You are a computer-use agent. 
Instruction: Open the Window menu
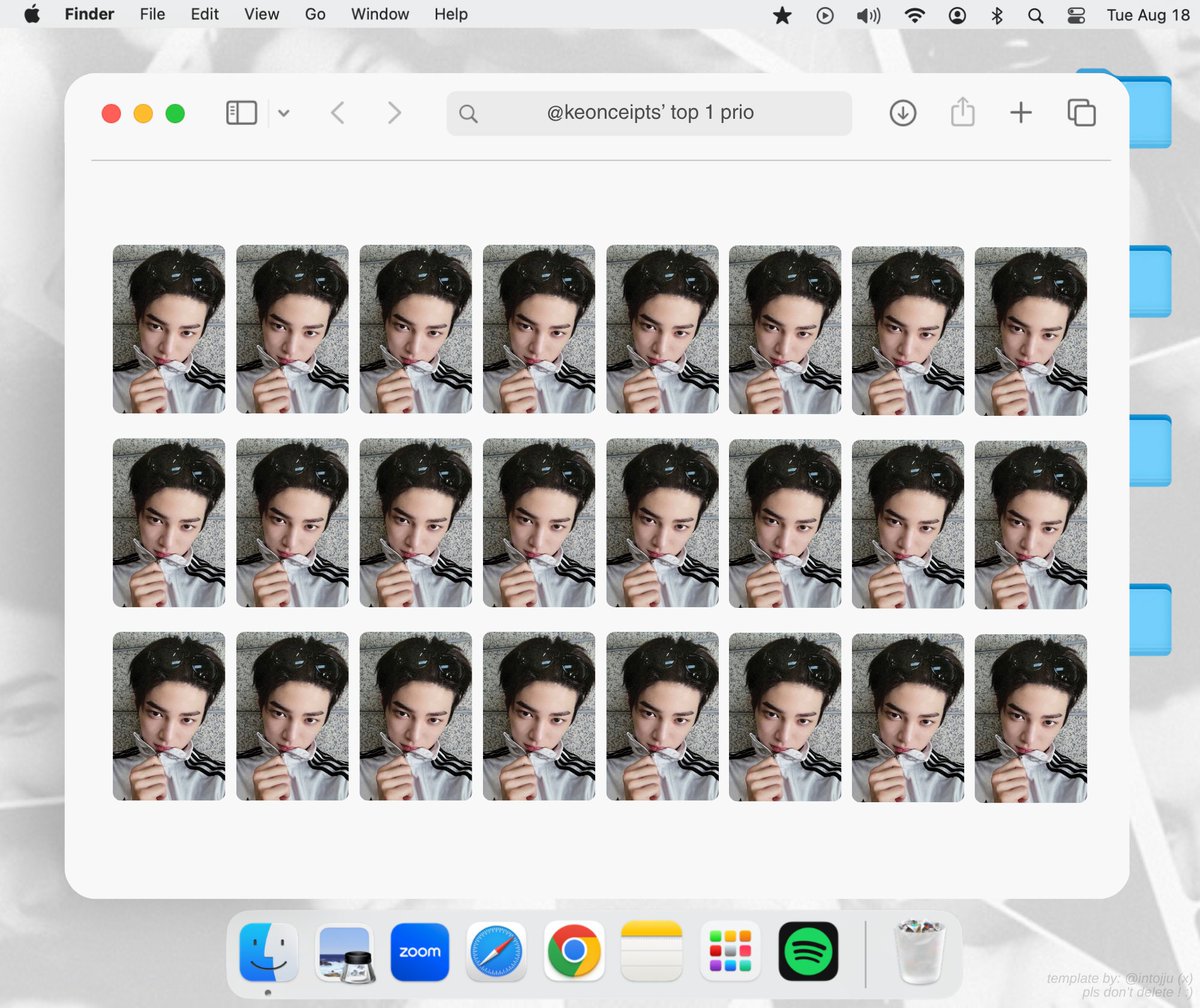tap(380, 14)
